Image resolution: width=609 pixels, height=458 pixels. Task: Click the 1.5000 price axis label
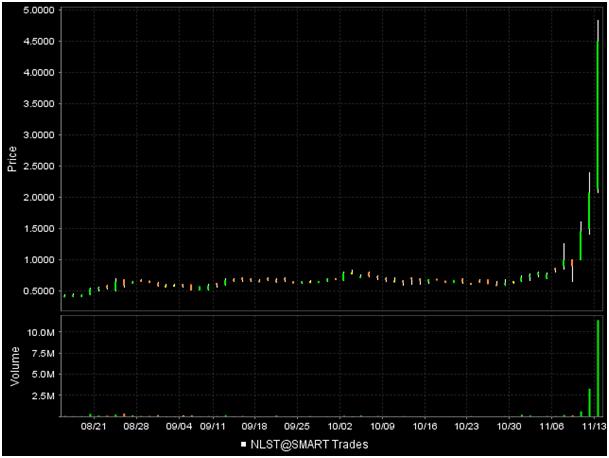click(39, 228)
